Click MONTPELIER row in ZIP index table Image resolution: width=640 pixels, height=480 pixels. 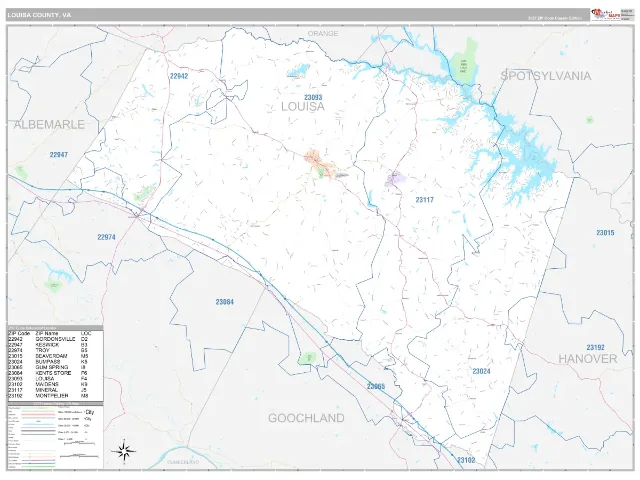[49, 396]
